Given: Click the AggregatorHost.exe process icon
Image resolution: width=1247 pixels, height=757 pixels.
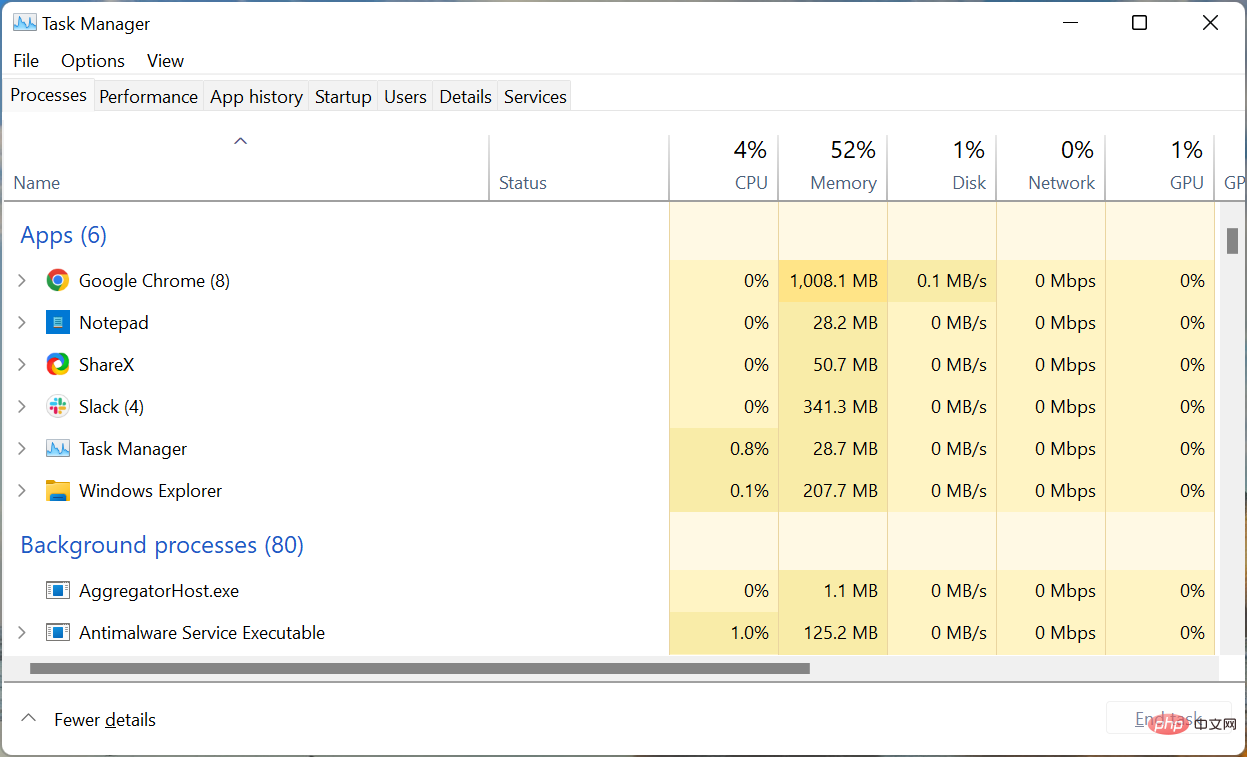Looking at the screenshot, I should [58, 591].
